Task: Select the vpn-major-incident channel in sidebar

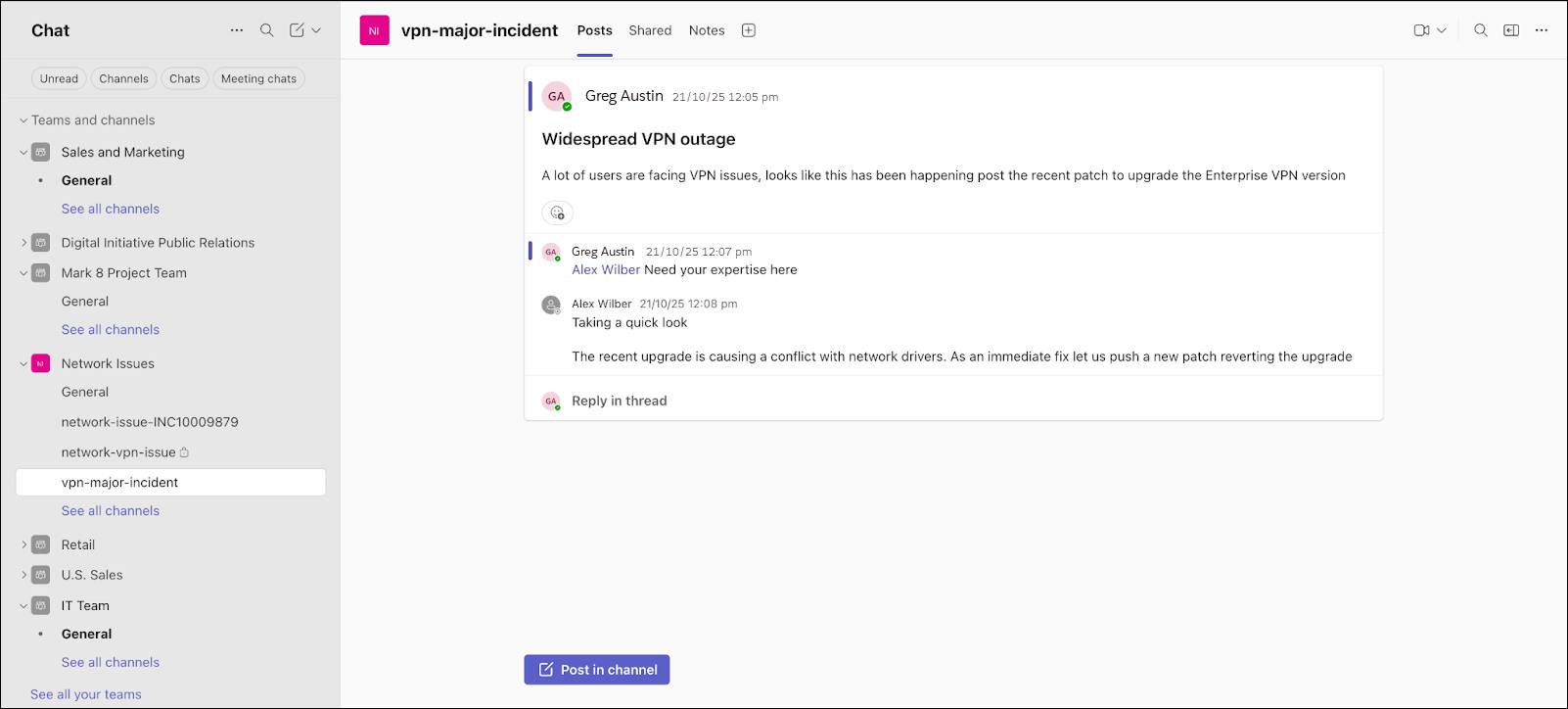Action: [x=170, y=482]
